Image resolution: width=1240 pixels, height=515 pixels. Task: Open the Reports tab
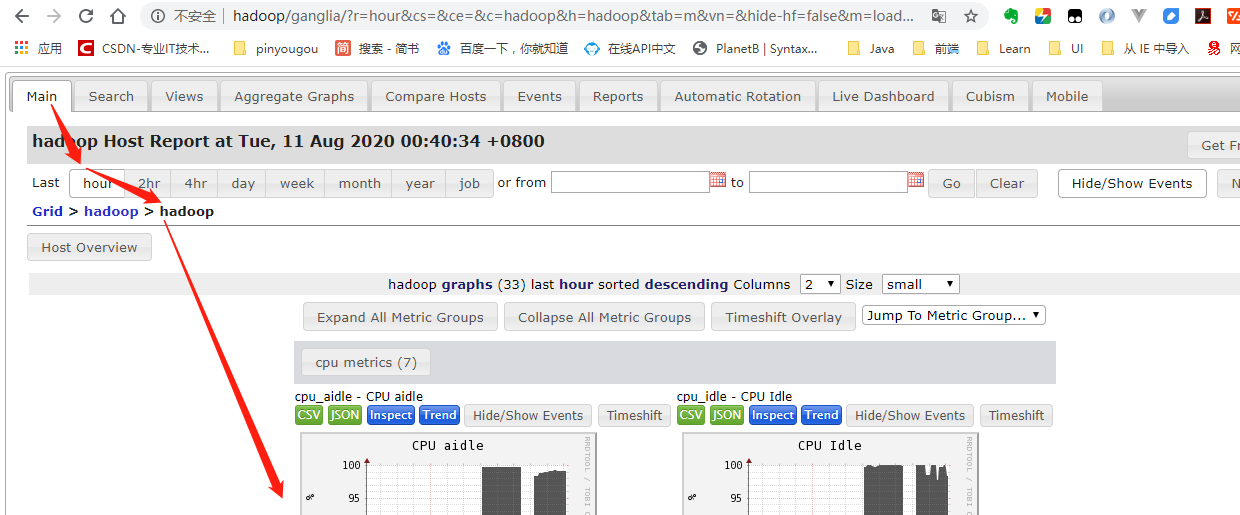pyautogui.click(x=618, y=96)
